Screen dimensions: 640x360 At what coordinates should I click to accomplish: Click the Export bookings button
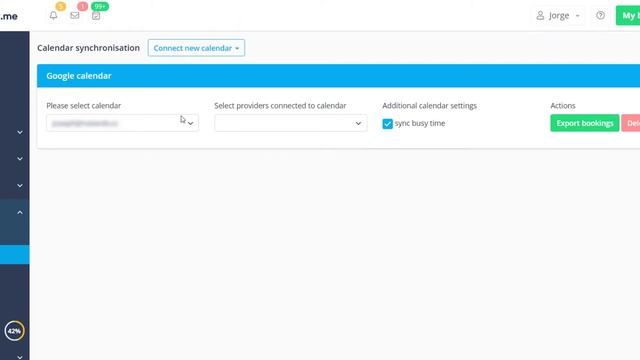click(584, 123)
